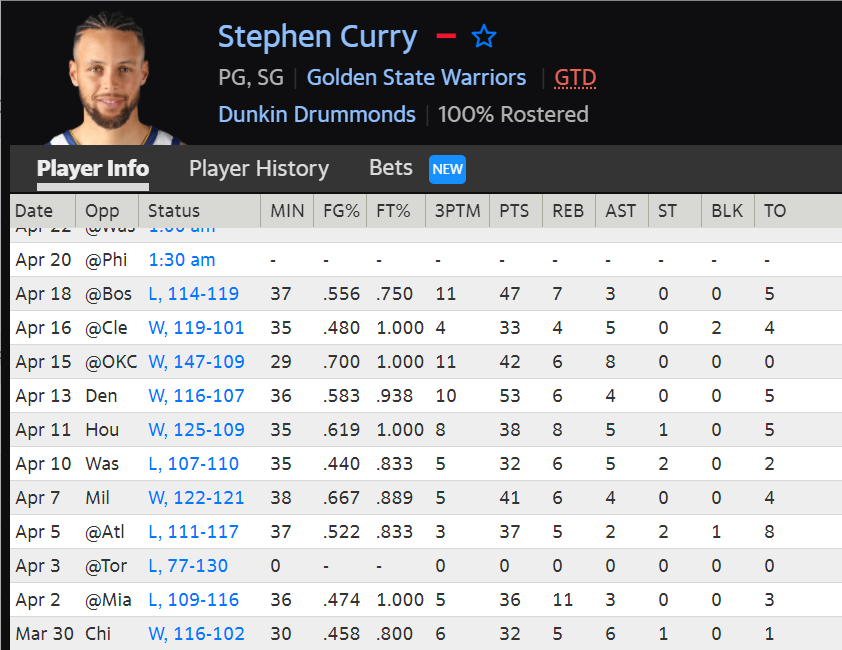Toggle the blue star watchlist icon
This screenshot has height=650, width=842.
pos(484,37)
